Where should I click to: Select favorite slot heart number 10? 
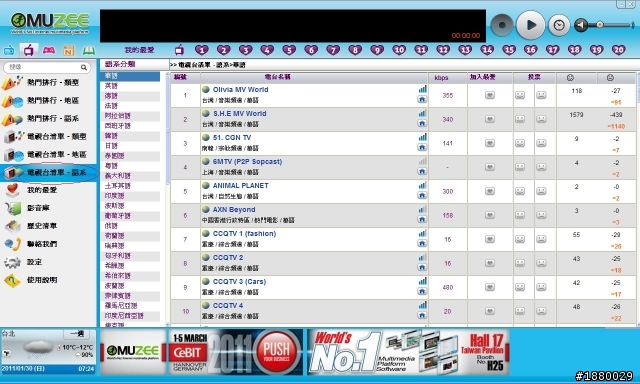(x=399, y=50)
